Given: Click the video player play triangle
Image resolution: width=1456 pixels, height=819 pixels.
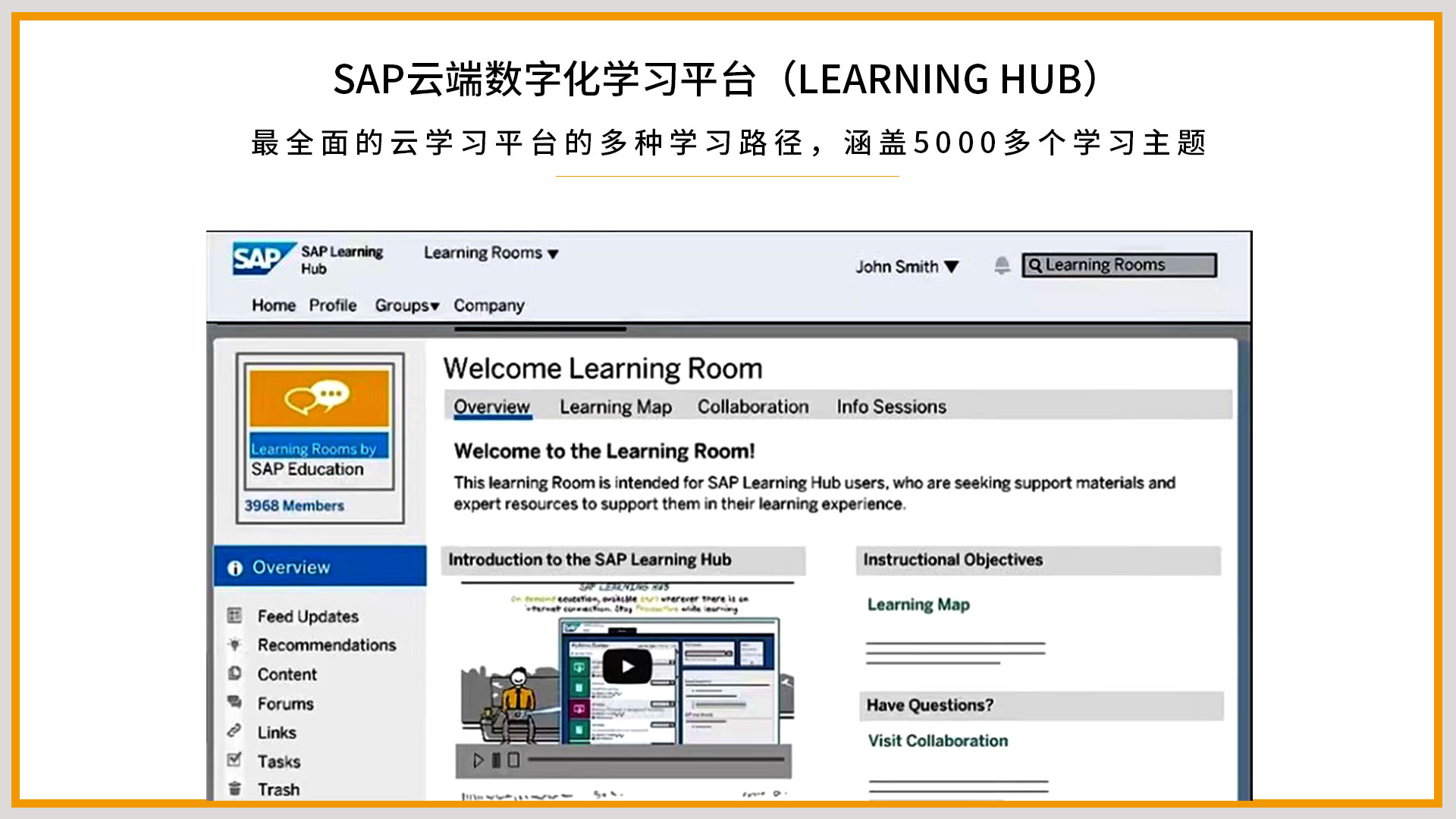Looking at the screenshot, I should click(x=478, y=761).
